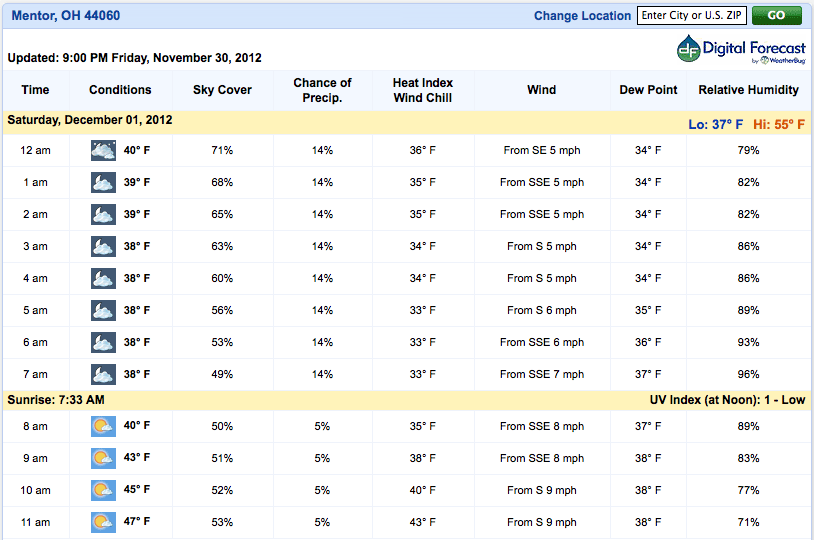This screenshot has height=540, width=814.
Task: Click the 10 am partly sunny icon
Action: coord(103,491)
